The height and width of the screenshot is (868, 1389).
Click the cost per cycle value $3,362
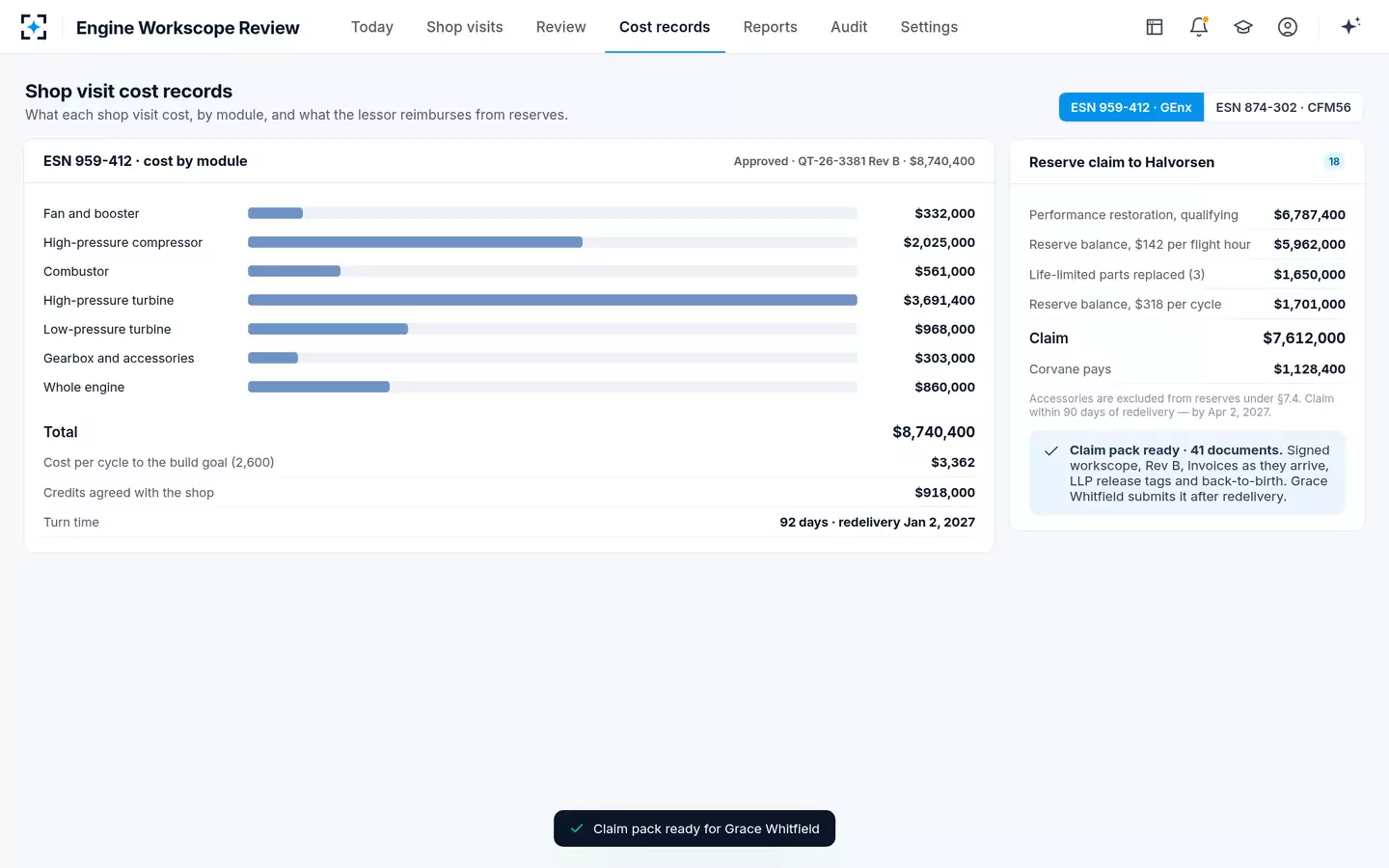(953, 463)
